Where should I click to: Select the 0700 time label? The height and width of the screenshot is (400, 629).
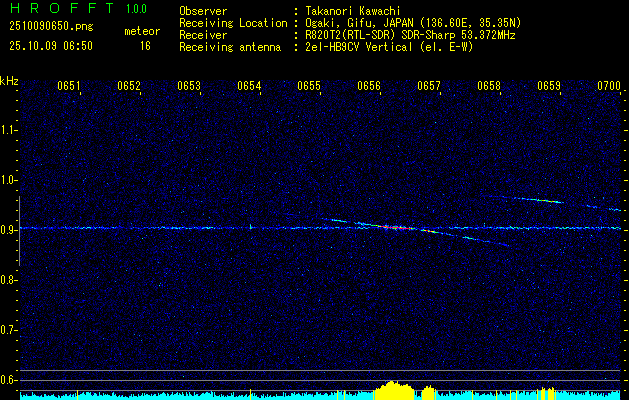click(x=609, y=86)
